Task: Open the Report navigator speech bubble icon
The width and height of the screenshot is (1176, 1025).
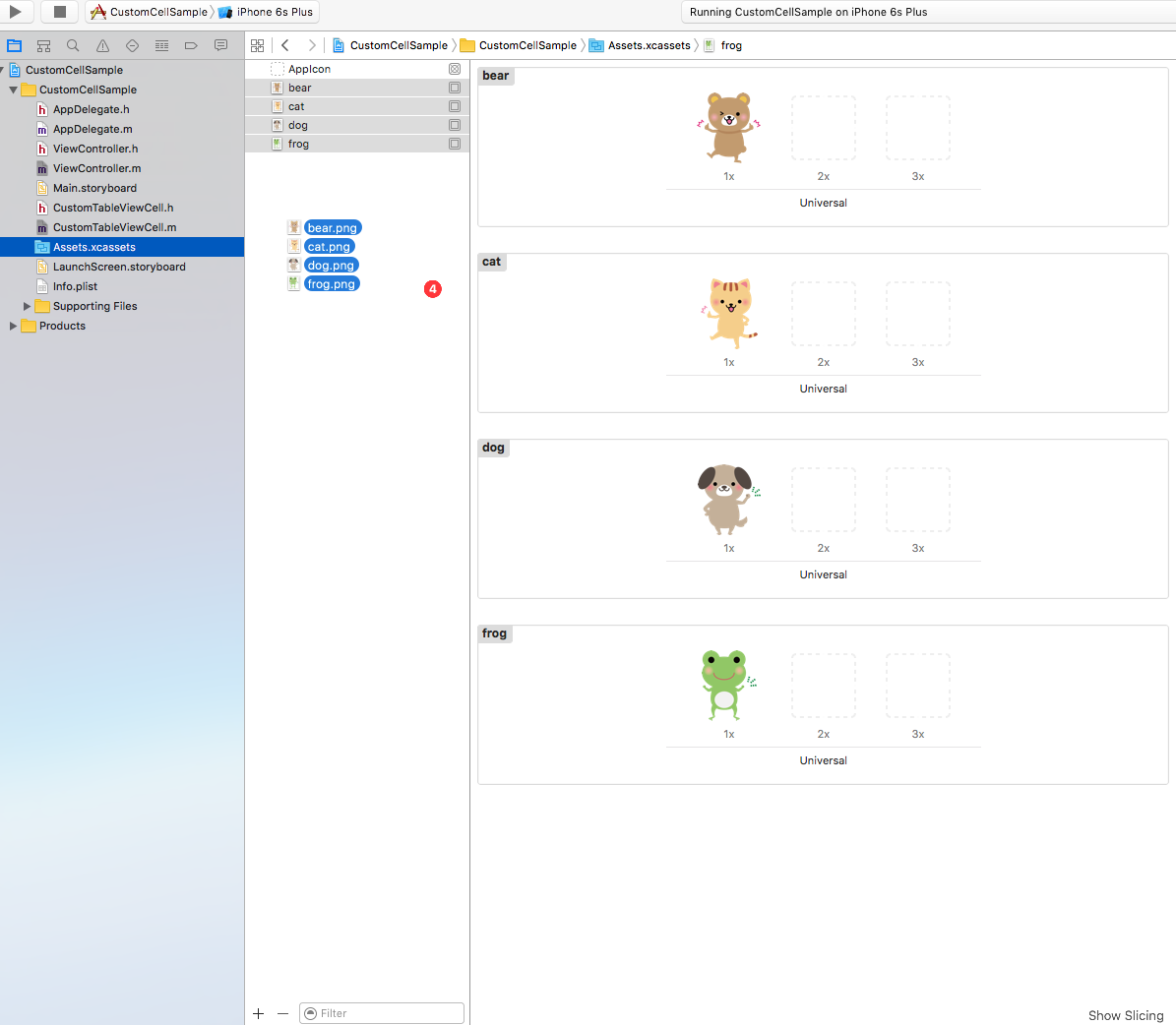Action: (220, 44)
